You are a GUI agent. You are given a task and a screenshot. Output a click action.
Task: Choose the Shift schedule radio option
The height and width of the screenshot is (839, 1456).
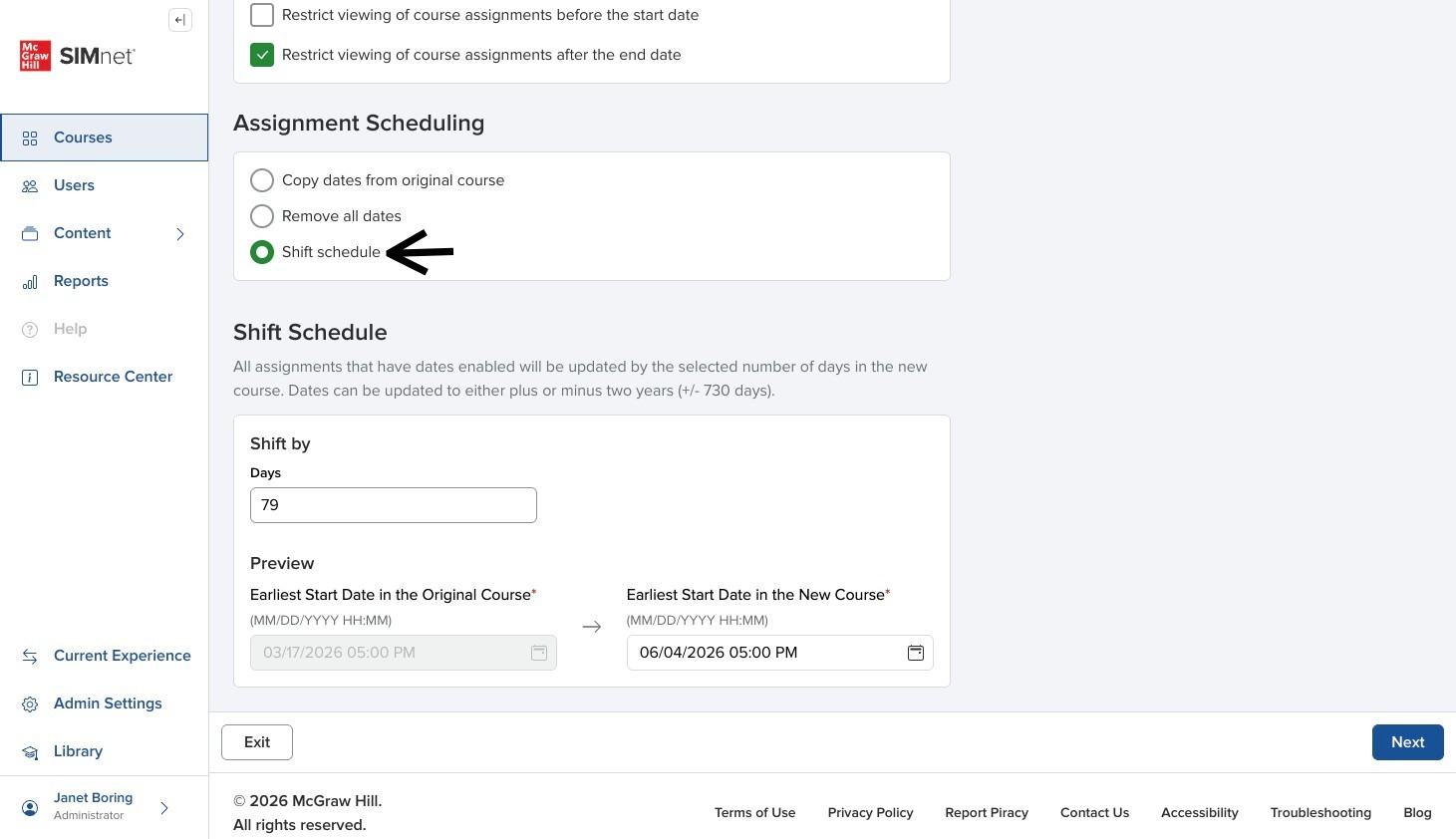[262, 252]
